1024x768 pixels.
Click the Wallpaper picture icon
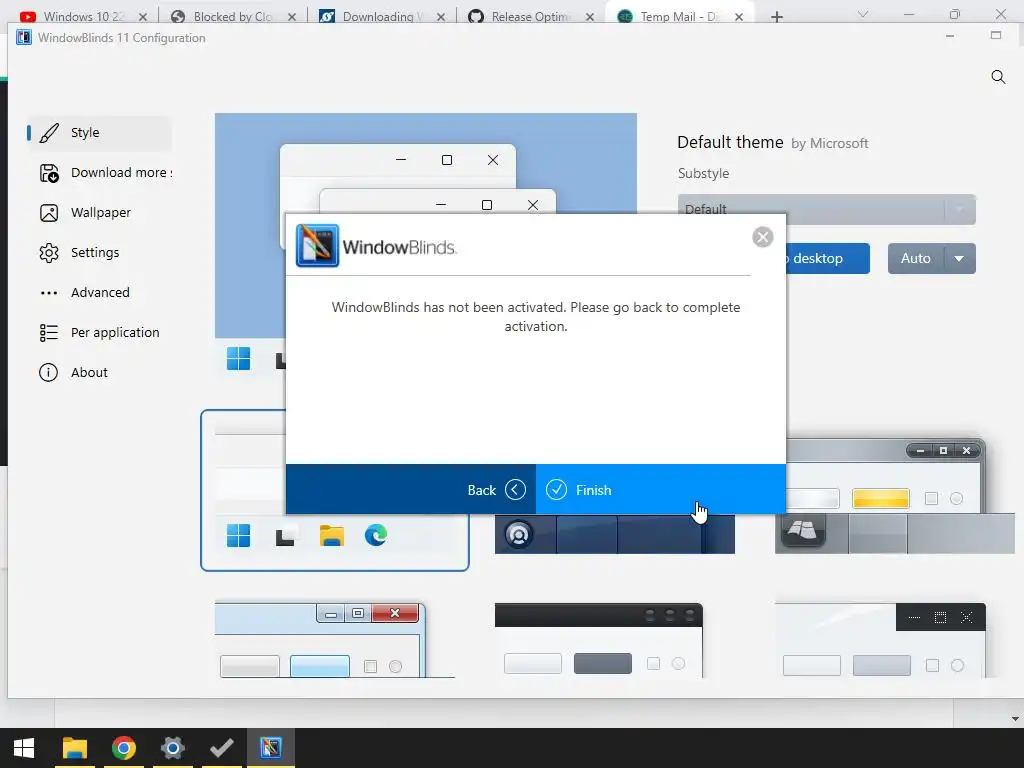(x=49, y=213)
